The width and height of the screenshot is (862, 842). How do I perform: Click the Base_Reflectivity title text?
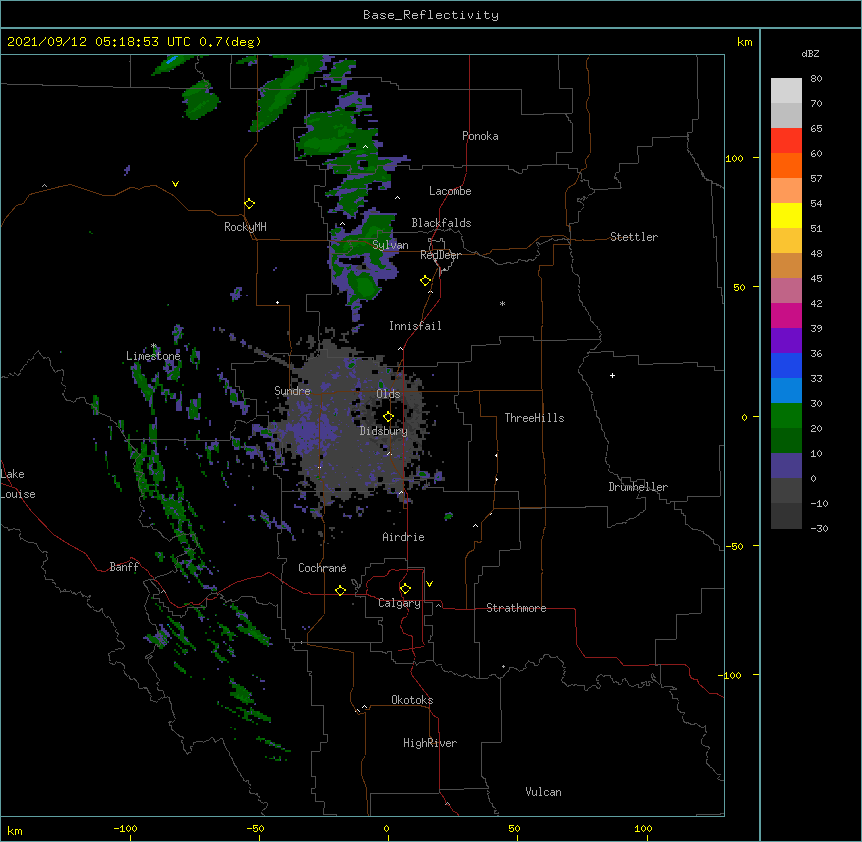(431, 15)
